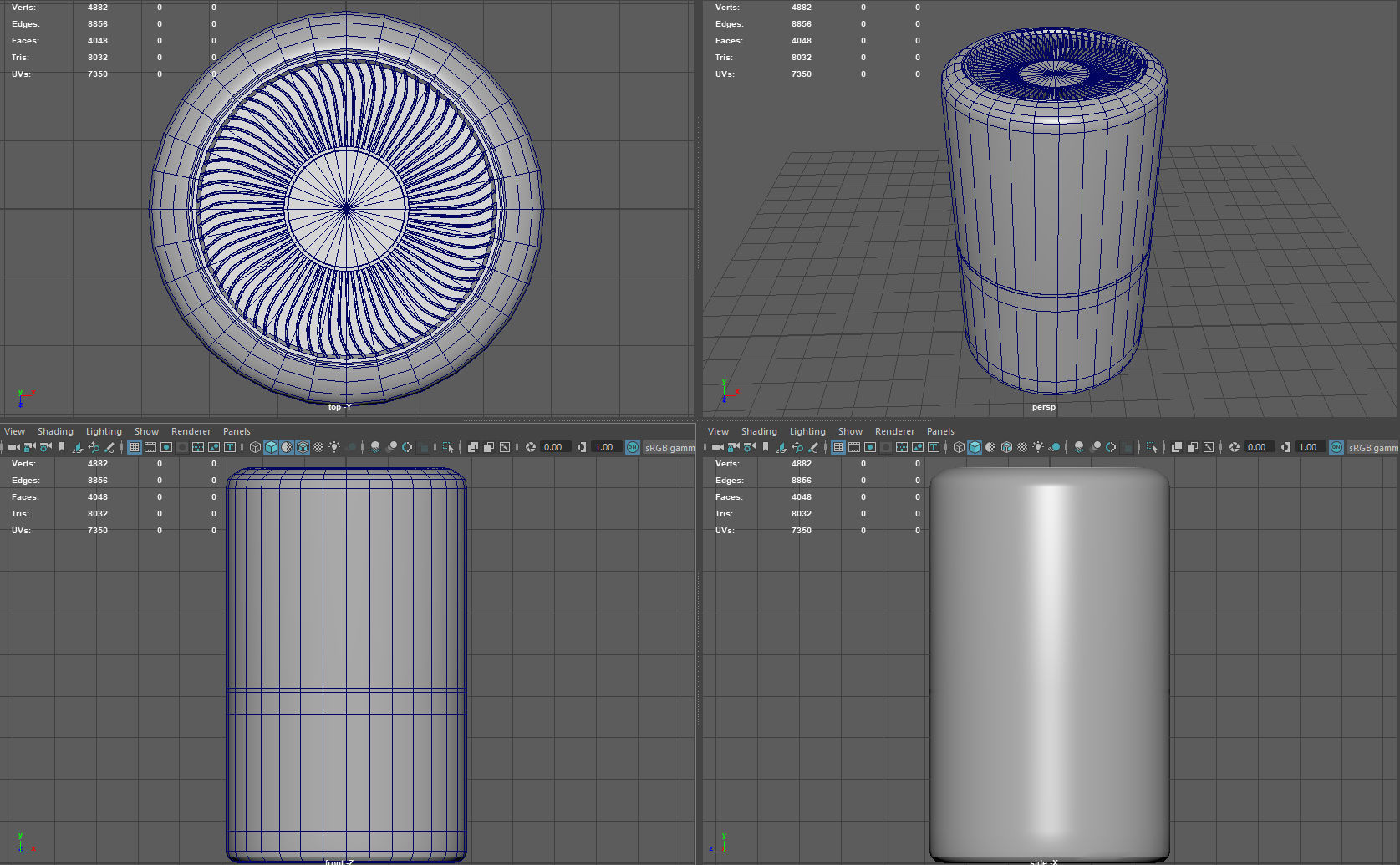Image resolution: width=1400 pixels, height=865 pixels.
Task: Click Select Camera icon in front view toolbar
Action: tap(13, 447)
